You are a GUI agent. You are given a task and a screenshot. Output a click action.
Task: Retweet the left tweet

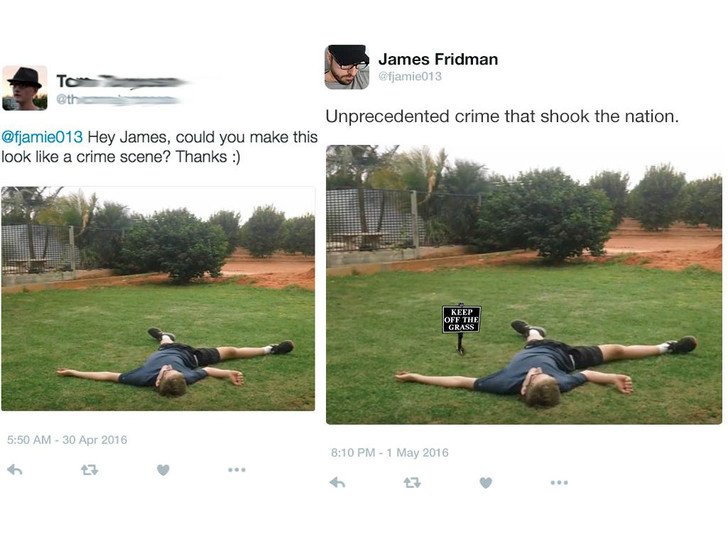[89, 470]
